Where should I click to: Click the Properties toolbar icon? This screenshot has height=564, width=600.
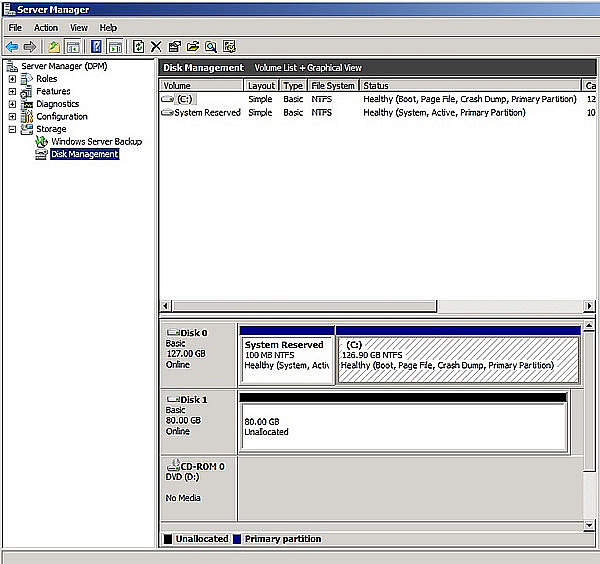[x=174, y=46]
